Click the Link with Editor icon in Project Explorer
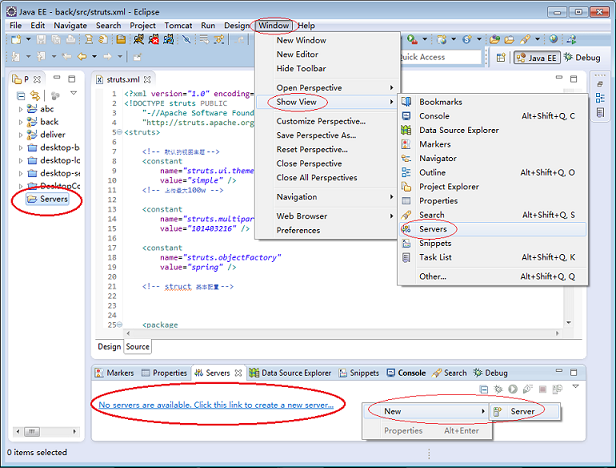Viewport: 616px width, 468px height. [35, 95]
